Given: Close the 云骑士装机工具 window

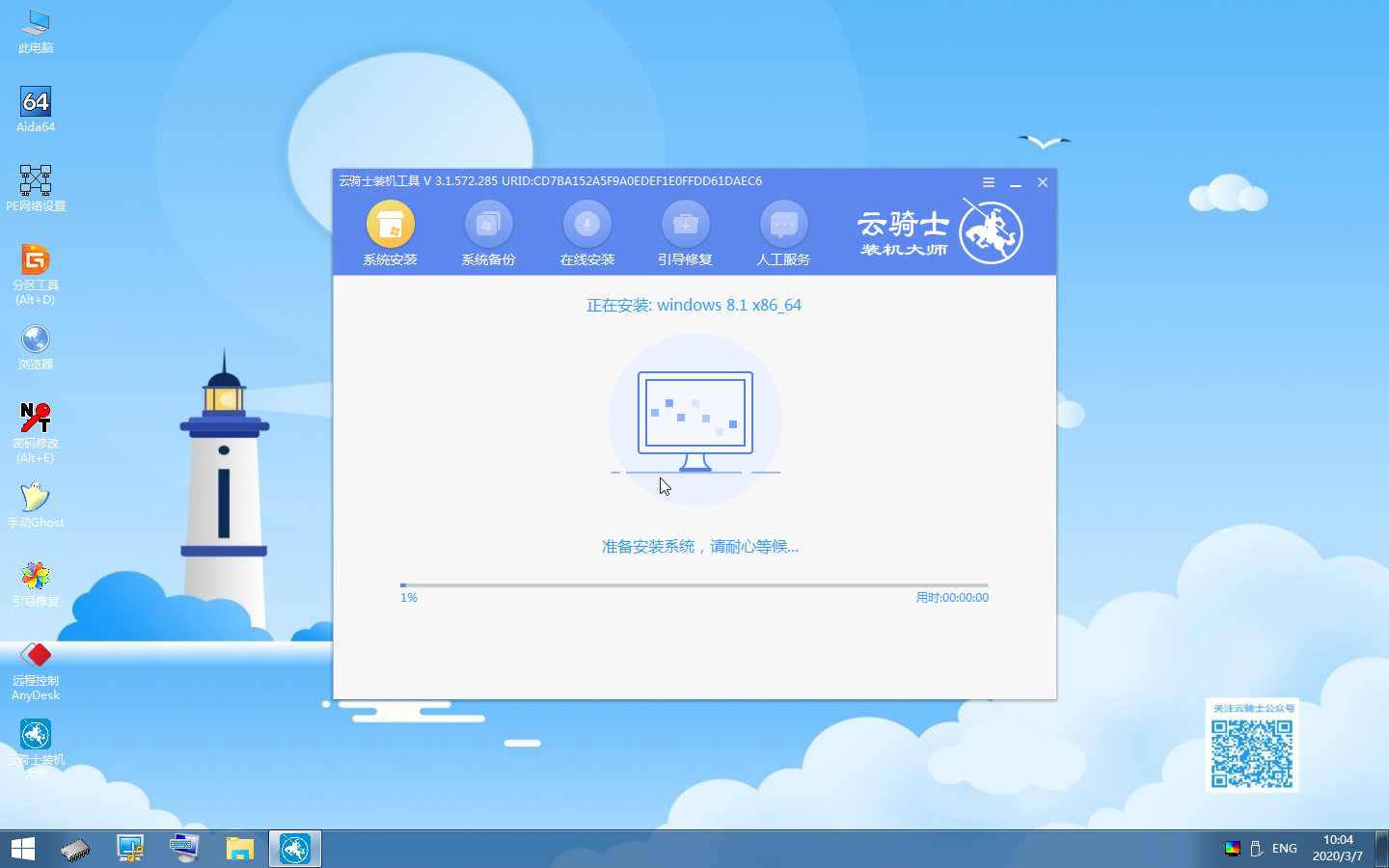Looking at the screenshot, I should 1043,182.
